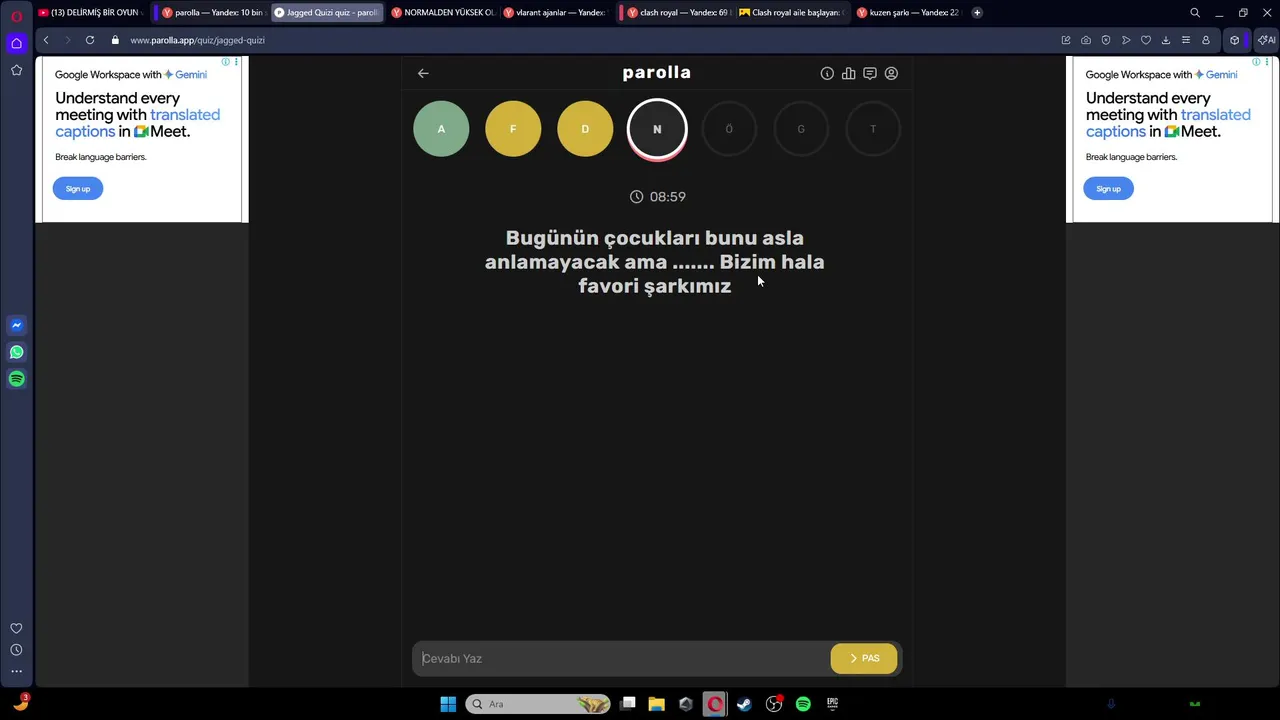Click the 08:59 countdown timer
1280x720 pixels.
[x=658, y=197]
